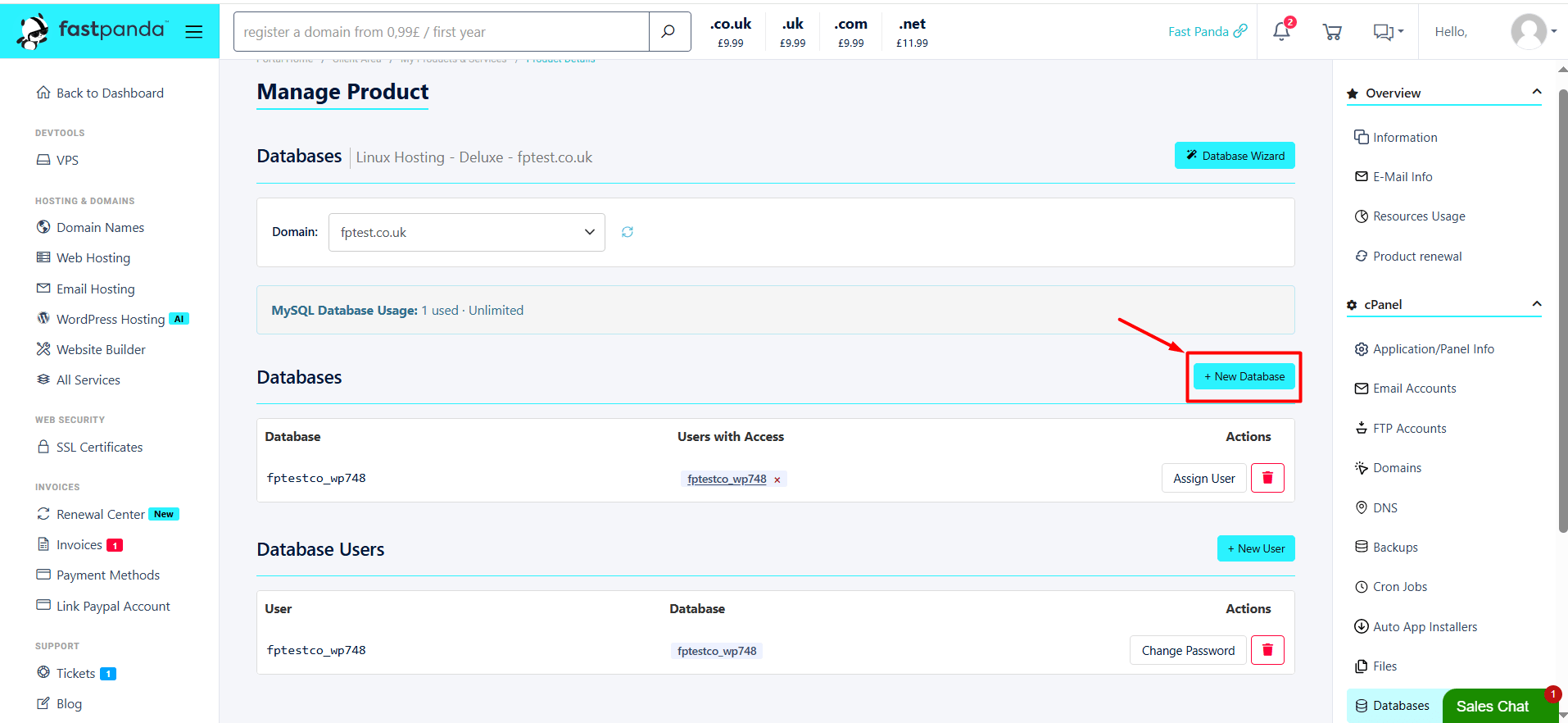
Task: Open Cron Jobs in cPanel panel
Action: [x=1391, y=587]
